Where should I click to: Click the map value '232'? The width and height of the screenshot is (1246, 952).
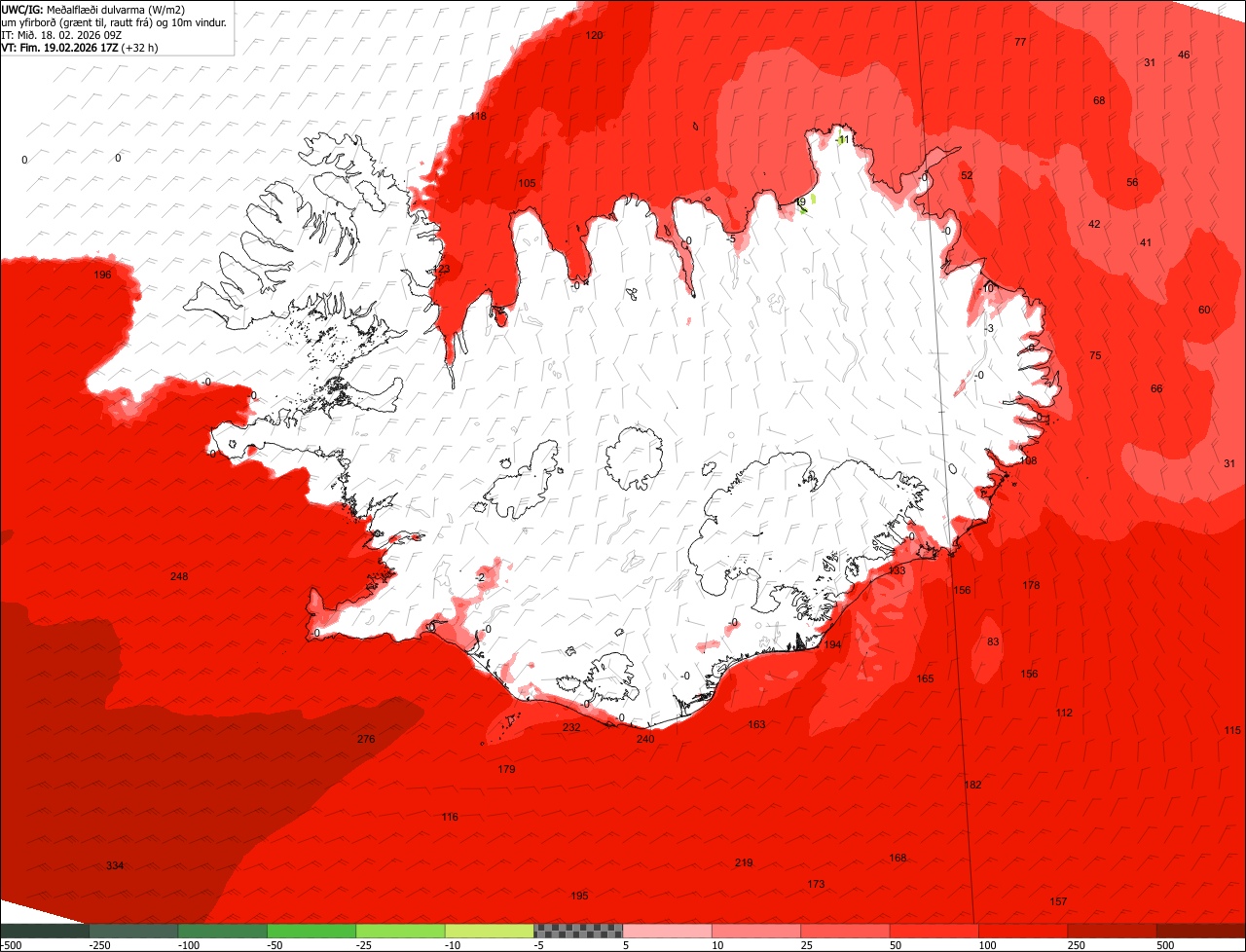tap(571, 728)
